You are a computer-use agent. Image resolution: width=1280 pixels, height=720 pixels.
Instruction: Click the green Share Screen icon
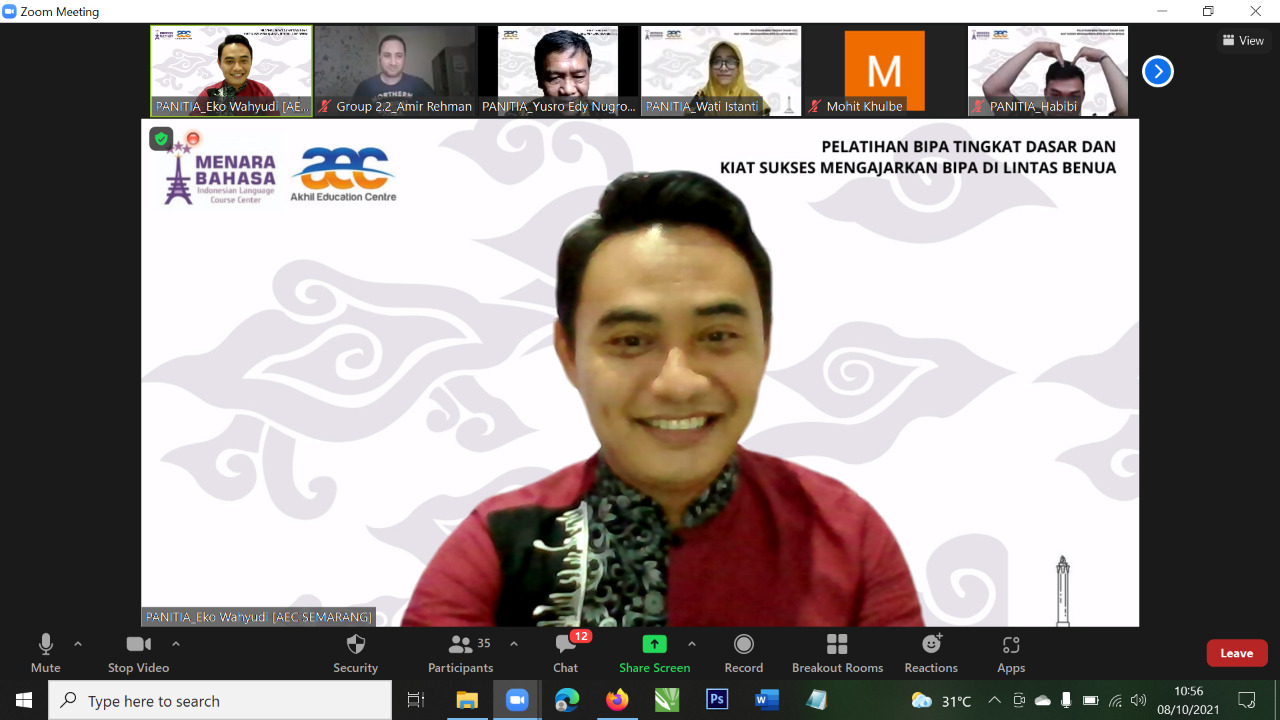(654, 644)
